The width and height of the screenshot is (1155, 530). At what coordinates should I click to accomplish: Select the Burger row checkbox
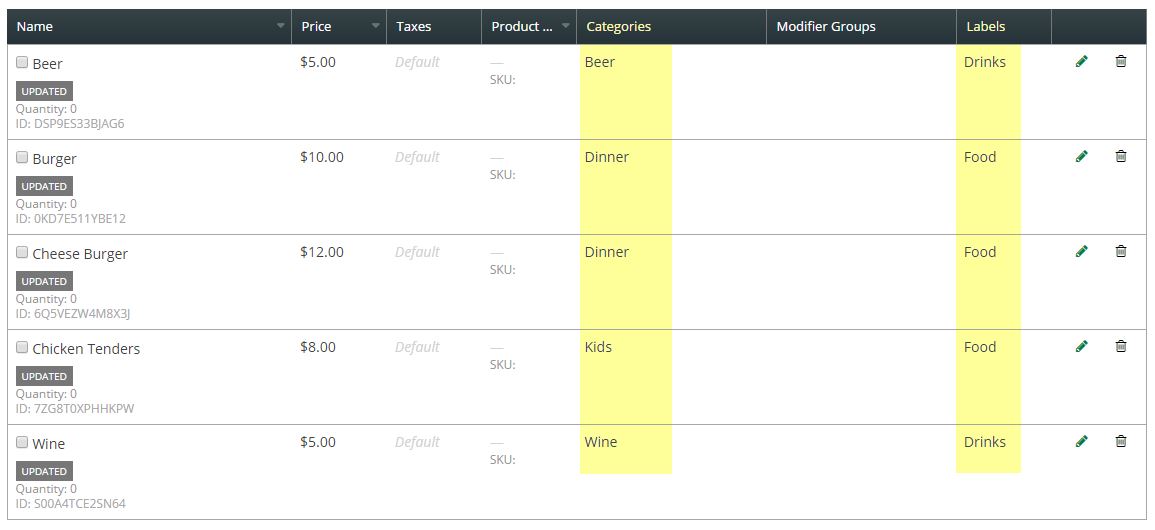pos(22,157)
